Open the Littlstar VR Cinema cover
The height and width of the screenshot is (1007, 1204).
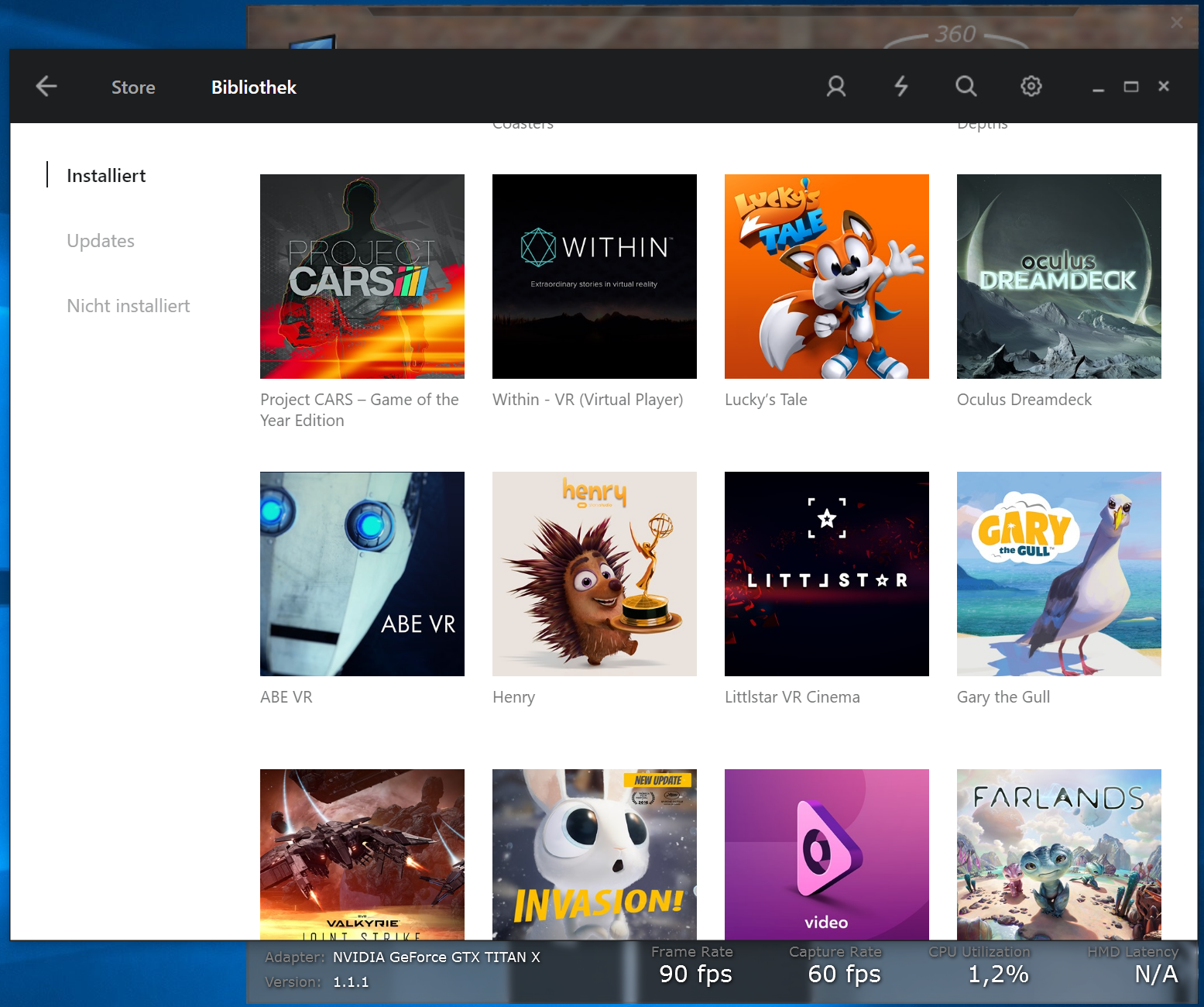[827, 574]
